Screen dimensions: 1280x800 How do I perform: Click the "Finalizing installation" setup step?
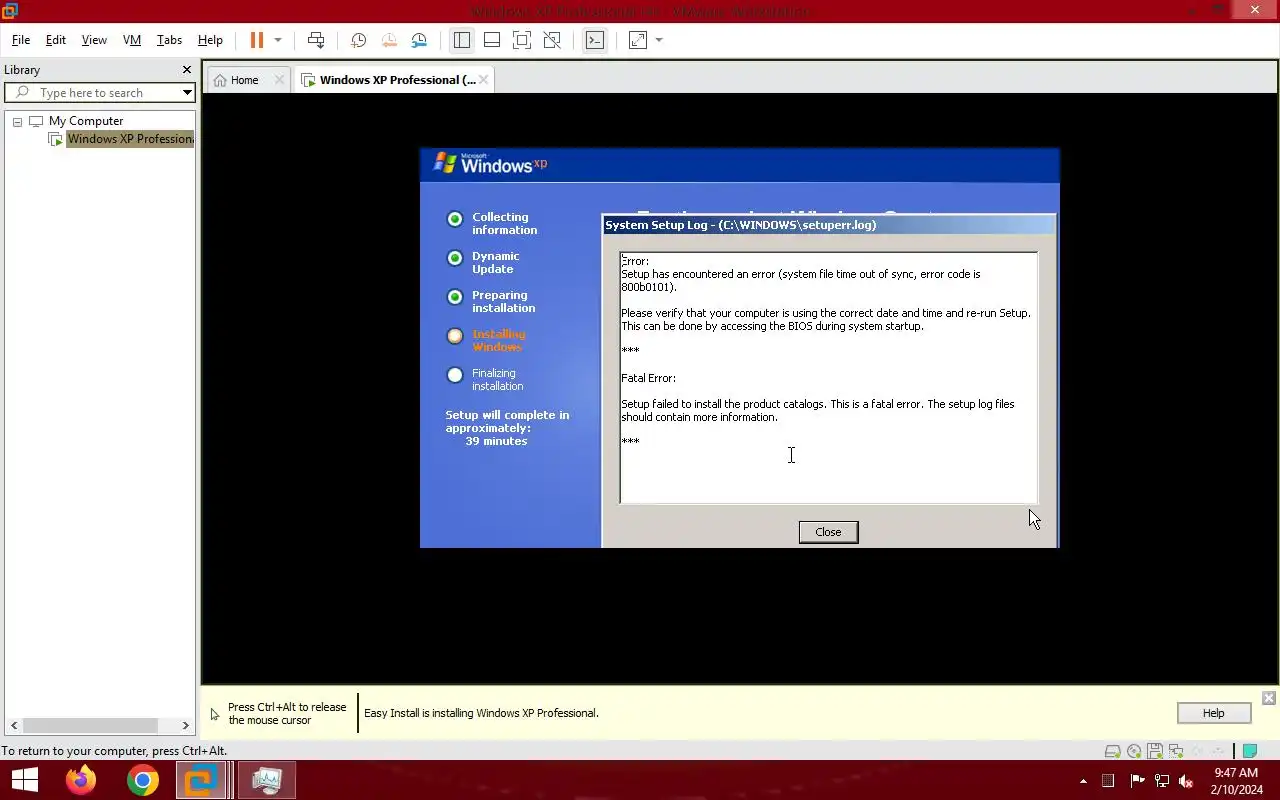[498, 379]
